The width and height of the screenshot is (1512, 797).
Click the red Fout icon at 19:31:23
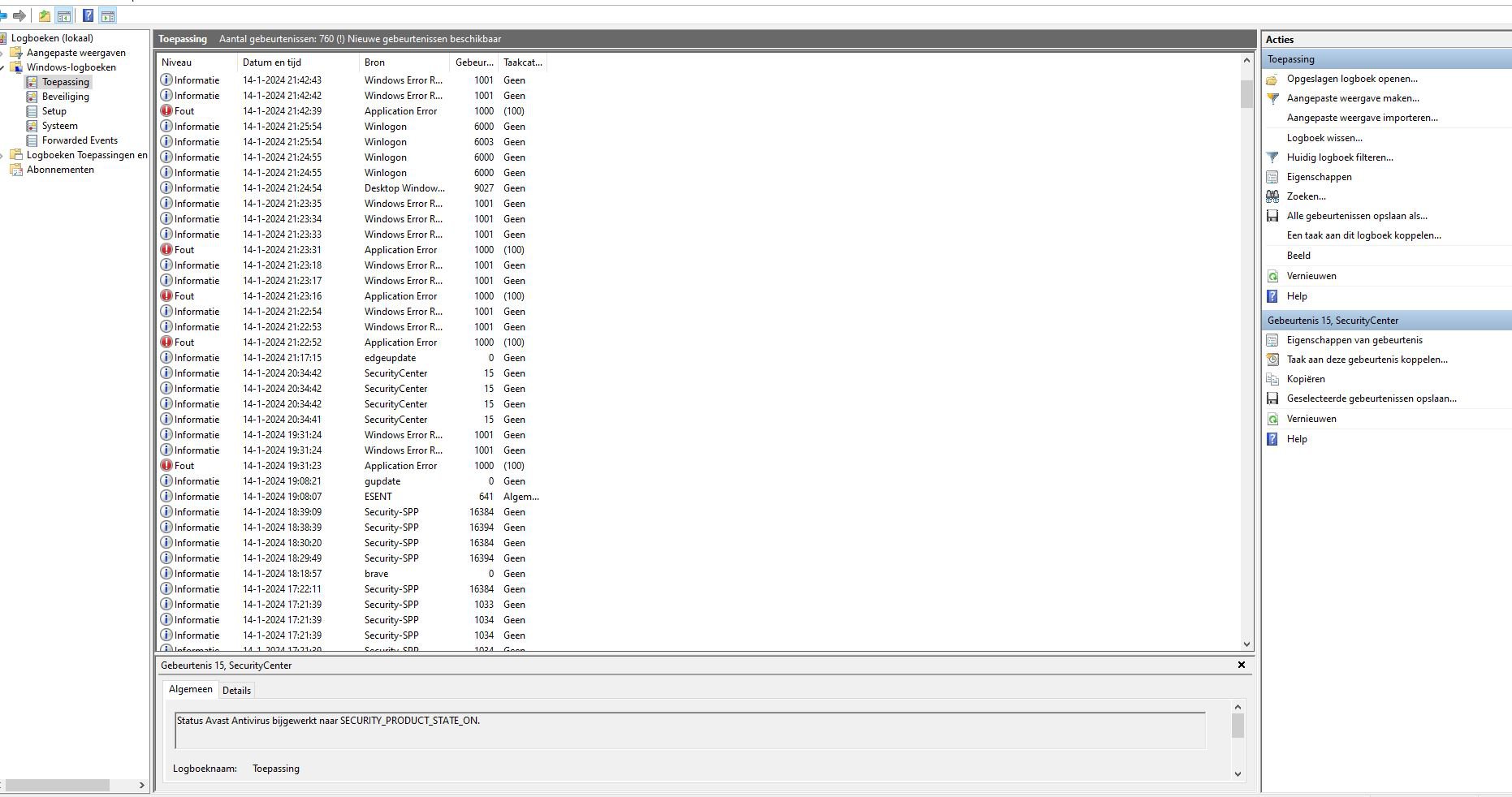coord(166,466)
